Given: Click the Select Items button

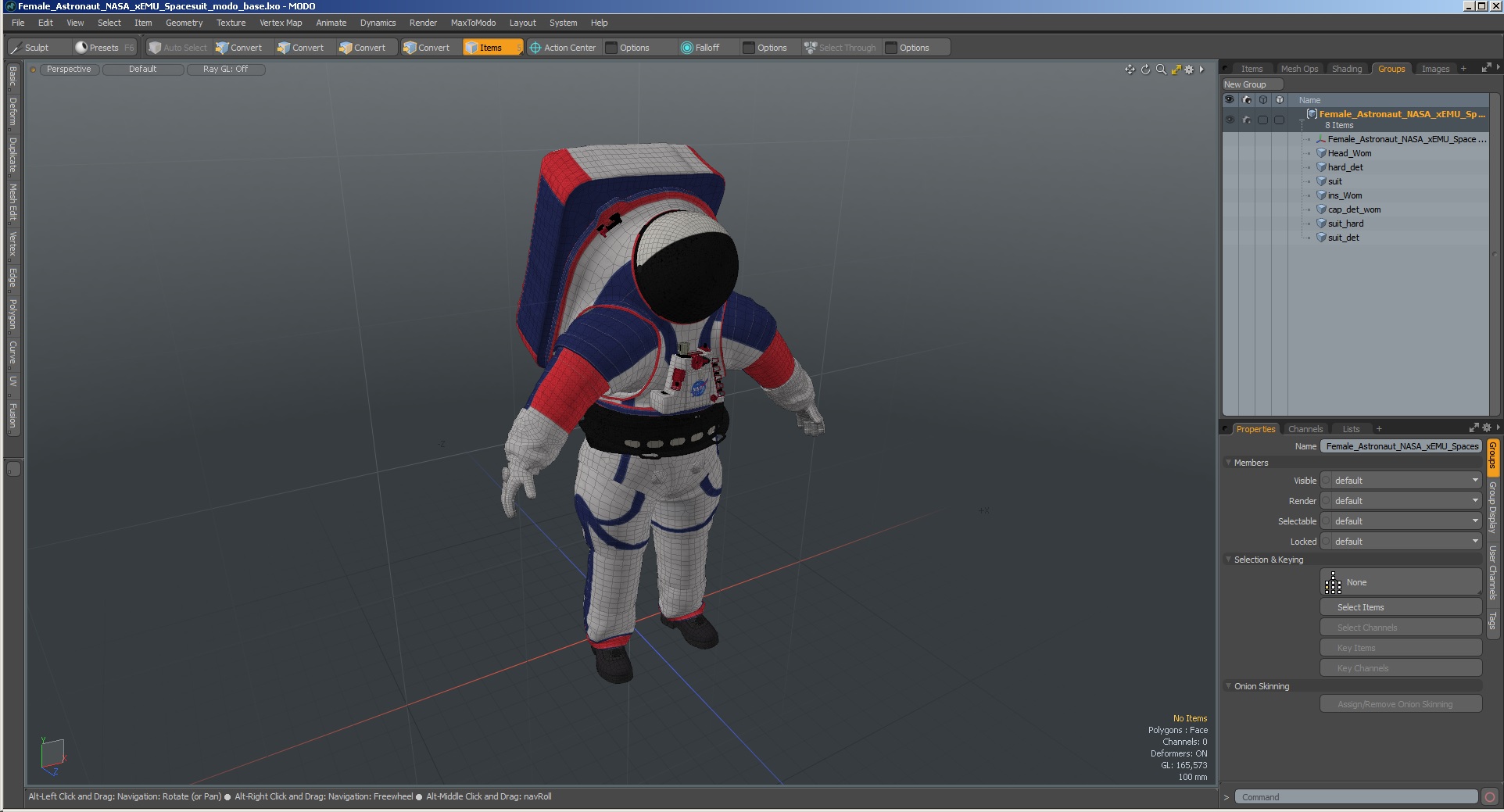Looking at the screenshot, I should coord(1401,607).
